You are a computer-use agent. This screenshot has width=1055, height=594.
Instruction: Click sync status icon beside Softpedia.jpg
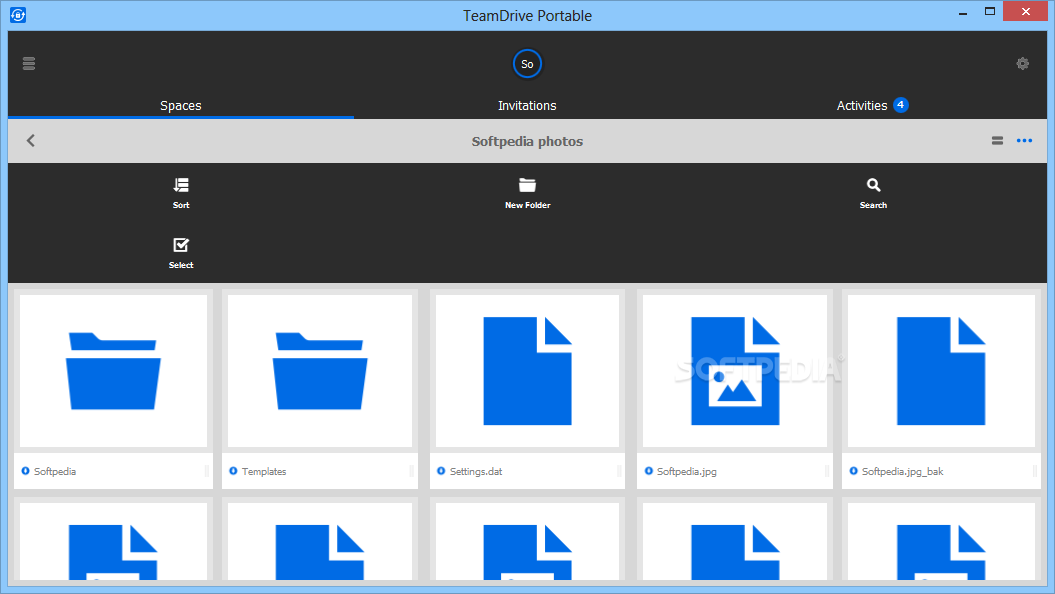649,471
